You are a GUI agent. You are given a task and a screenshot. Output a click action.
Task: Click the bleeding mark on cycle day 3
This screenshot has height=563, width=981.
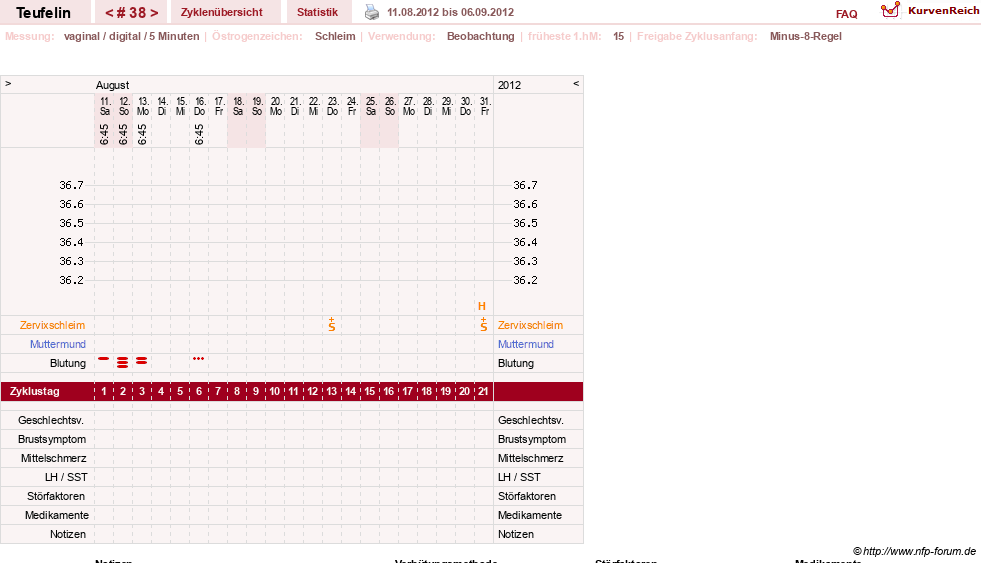click(x=141, y=360)
